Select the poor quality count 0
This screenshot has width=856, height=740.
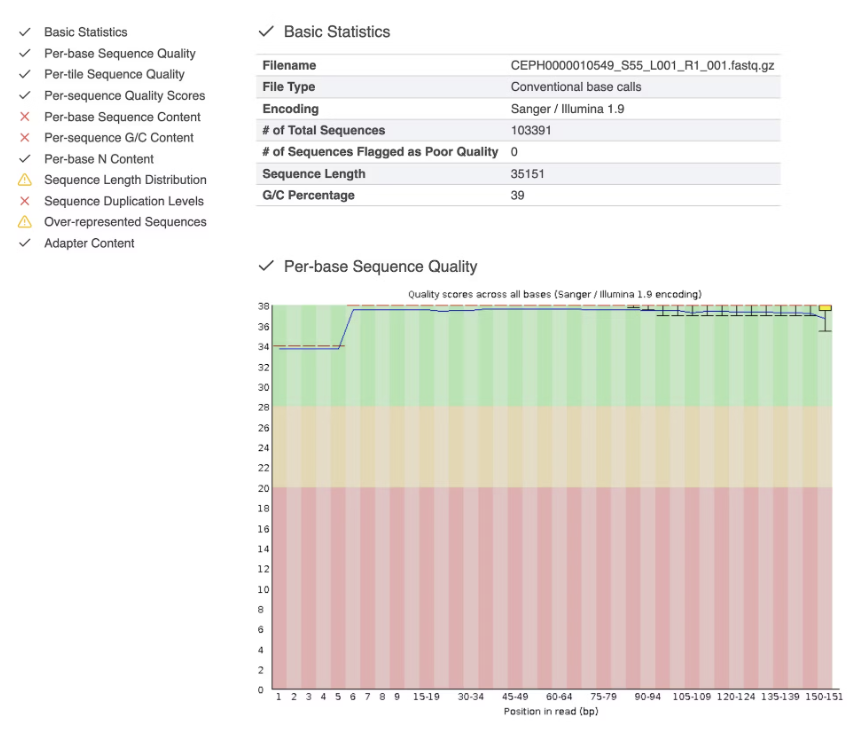pos(514,152)
